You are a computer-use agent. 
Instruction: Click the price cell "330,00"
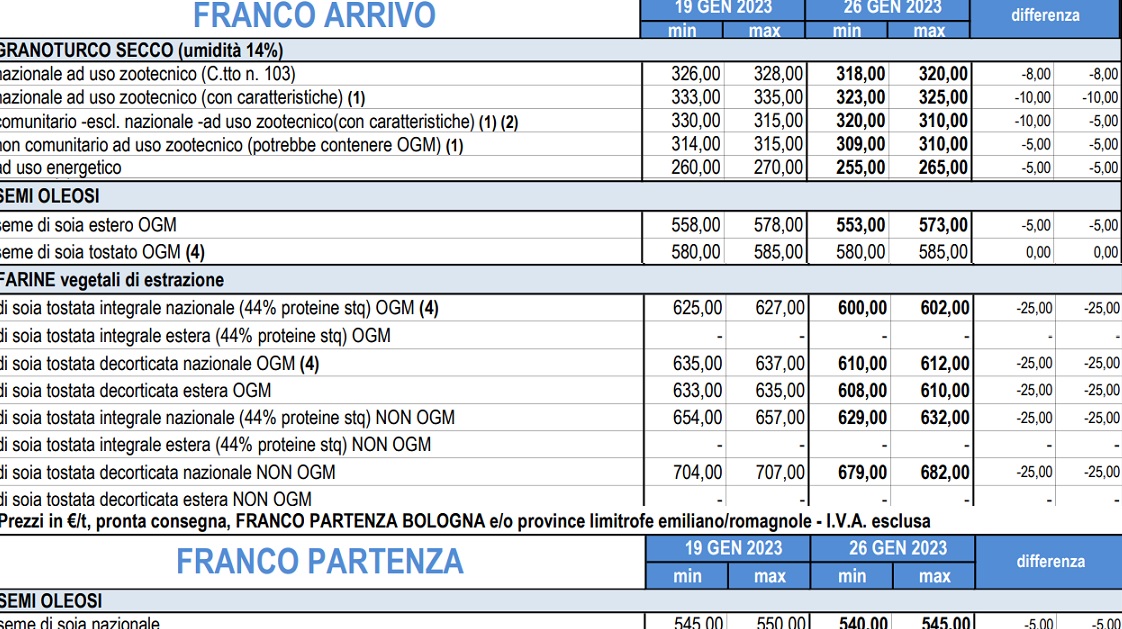click(696, 121)
